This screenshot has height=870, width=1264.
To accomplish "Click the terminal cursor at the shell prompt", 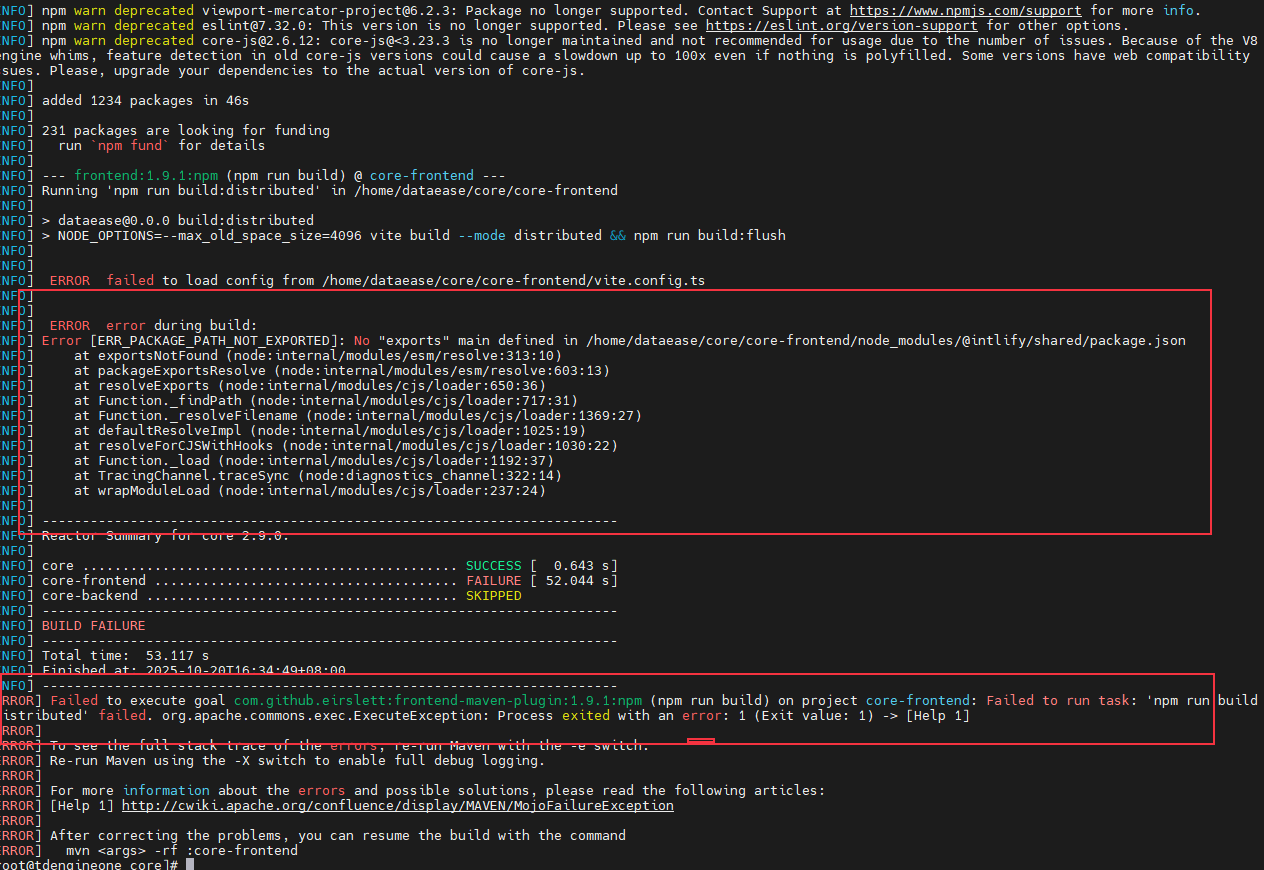I will 189,864.
